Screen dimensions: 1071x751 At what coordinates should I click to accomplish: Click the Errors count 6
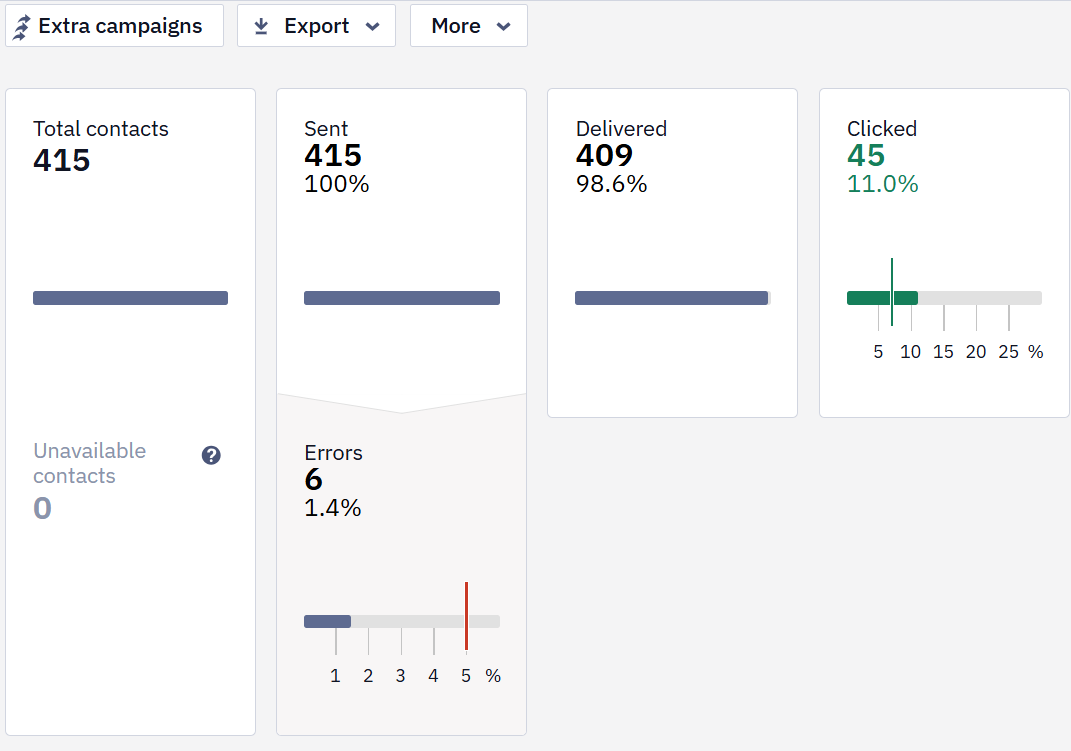point(314,479)
